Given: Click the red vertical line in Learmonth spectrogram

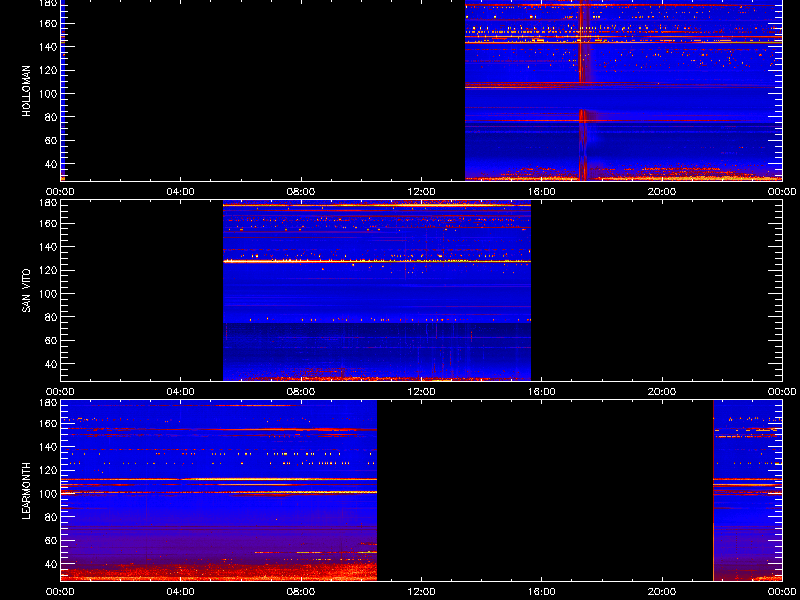Looking at the screenshot, I should coord(713,491).
